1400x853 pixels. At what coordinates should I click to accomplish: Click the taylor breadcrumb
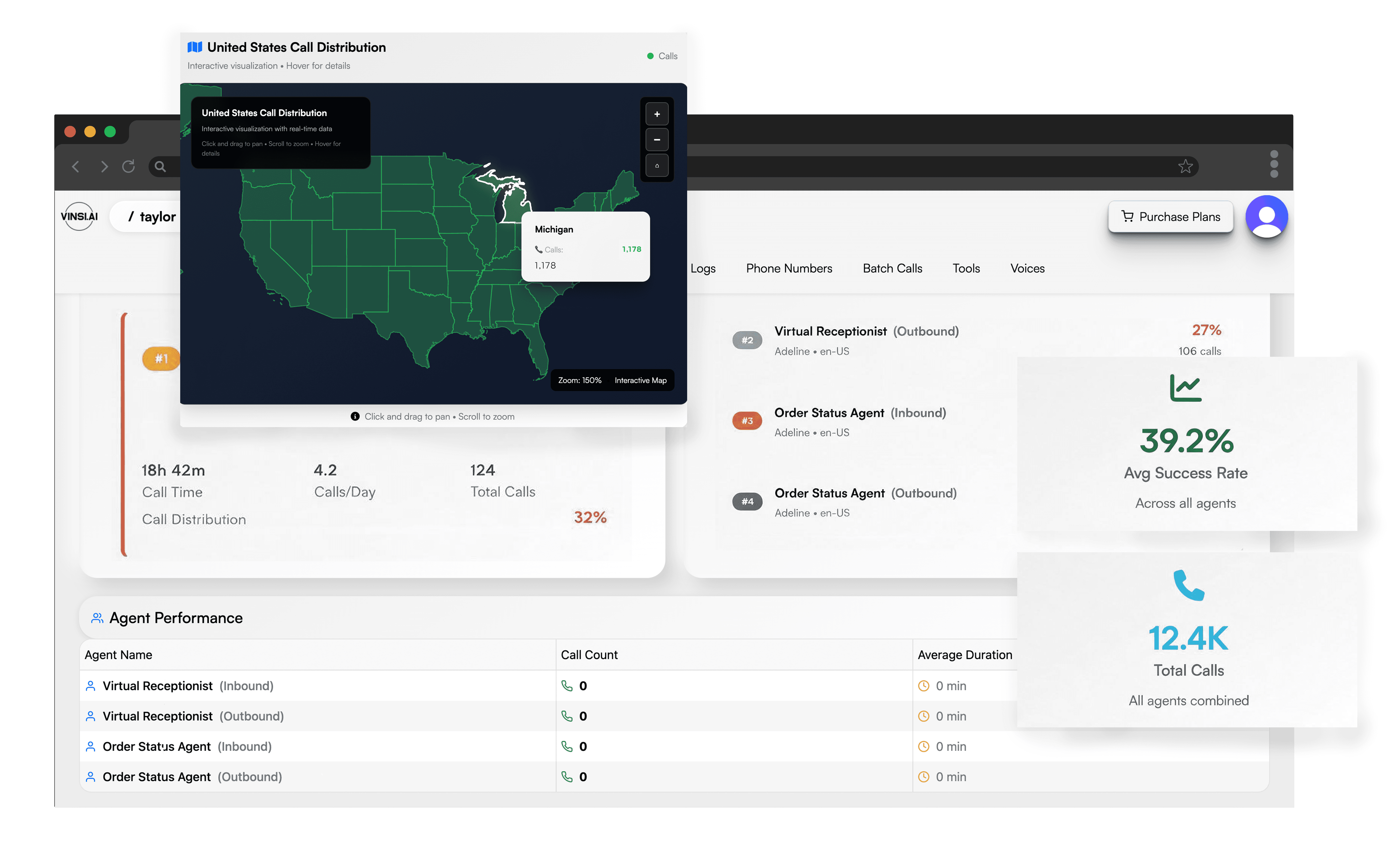157,217
